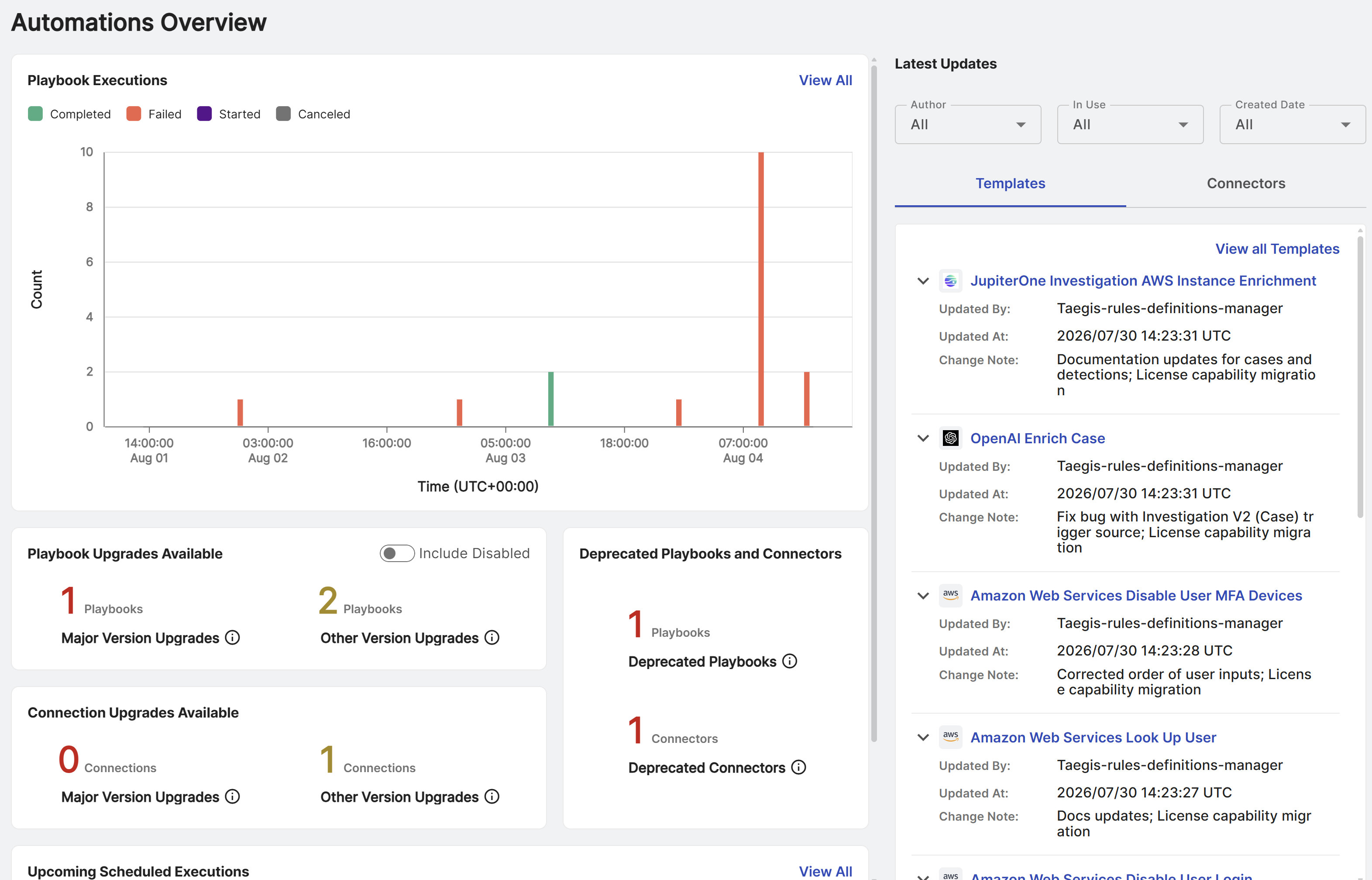Open the JupiterOne template logo icon
This screenshot has height=880, width=1372.
[x=950, y=280]
